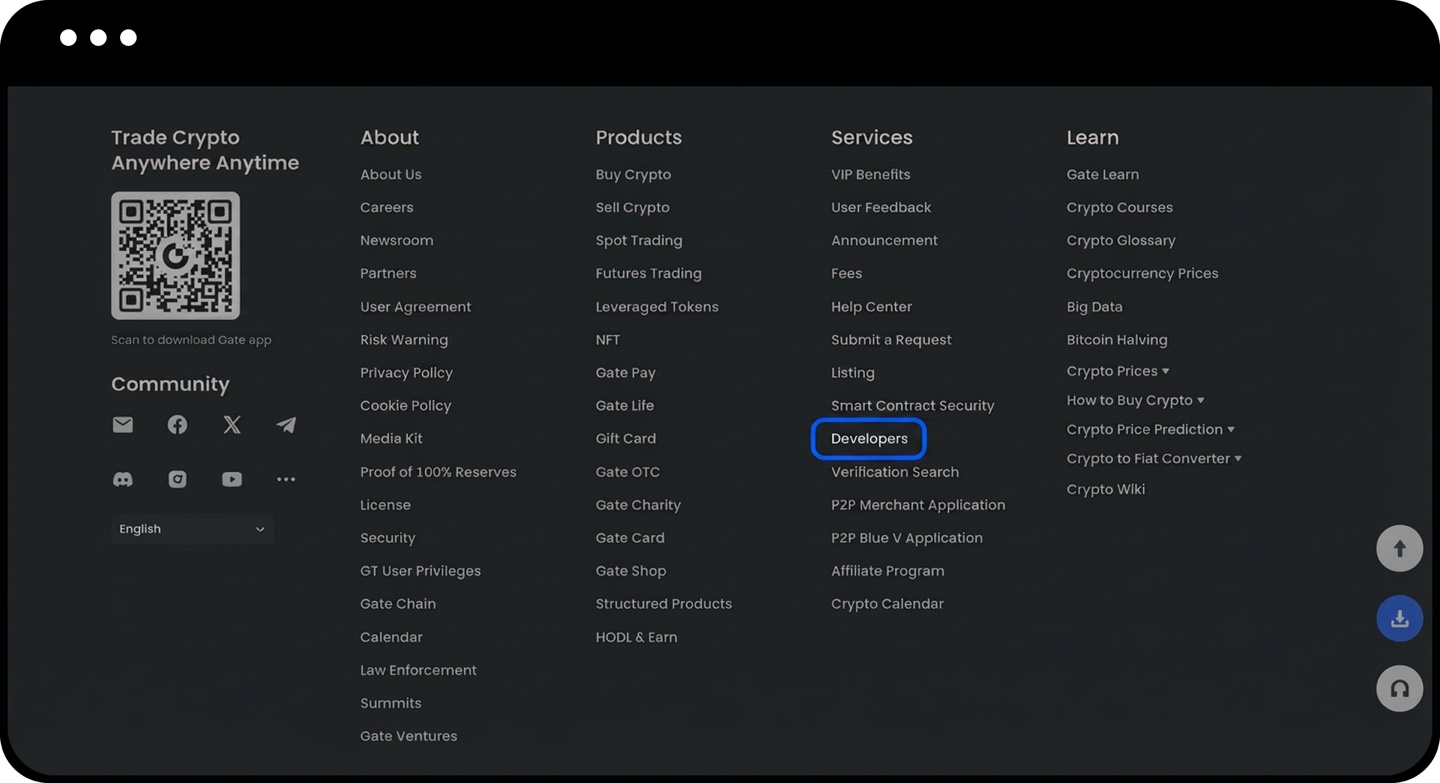Image resolution: width=1440 pixels, height=783 pixels.
Task: Open Smart Contract Security link
Action: click(x=913, y=406)
